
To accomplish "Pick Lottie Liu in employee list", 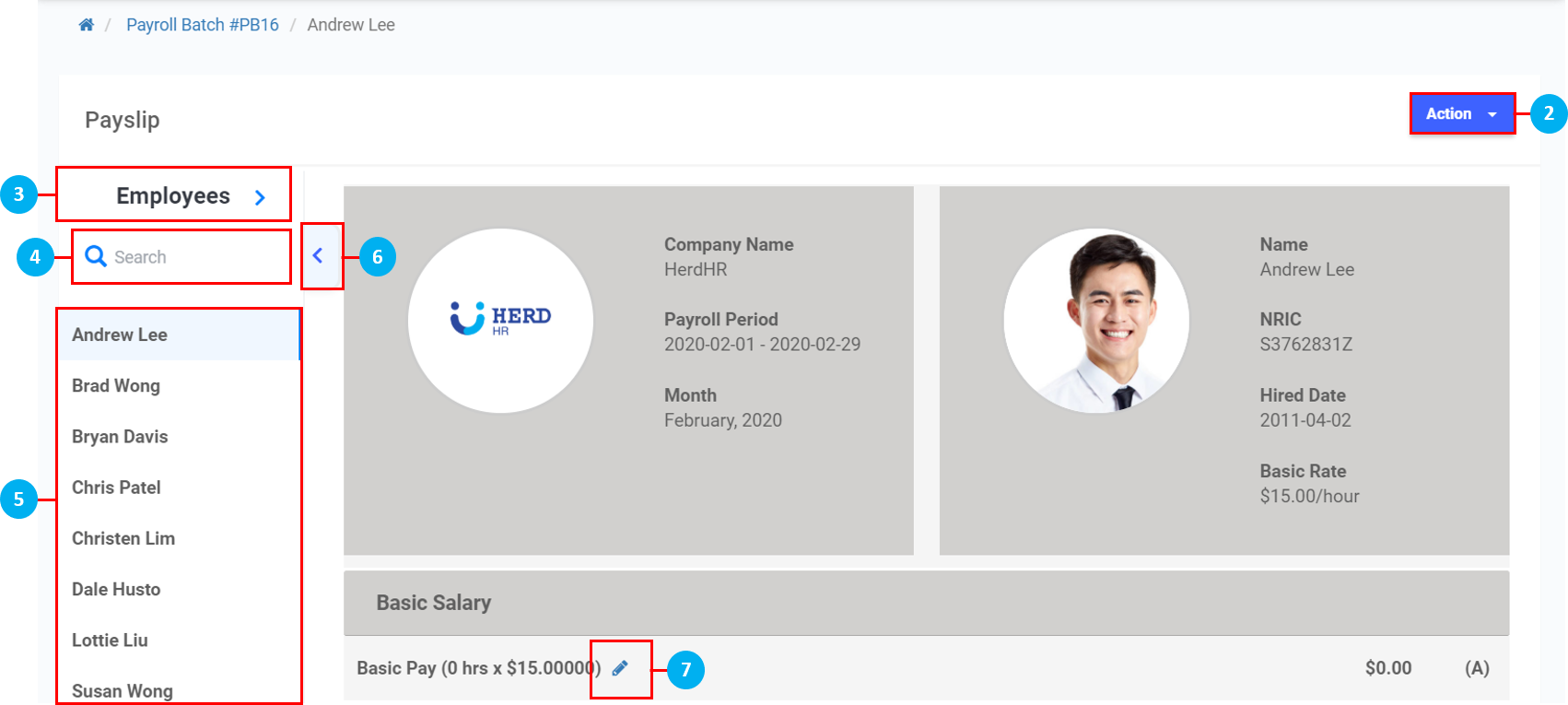I will [x=110, y=640].
